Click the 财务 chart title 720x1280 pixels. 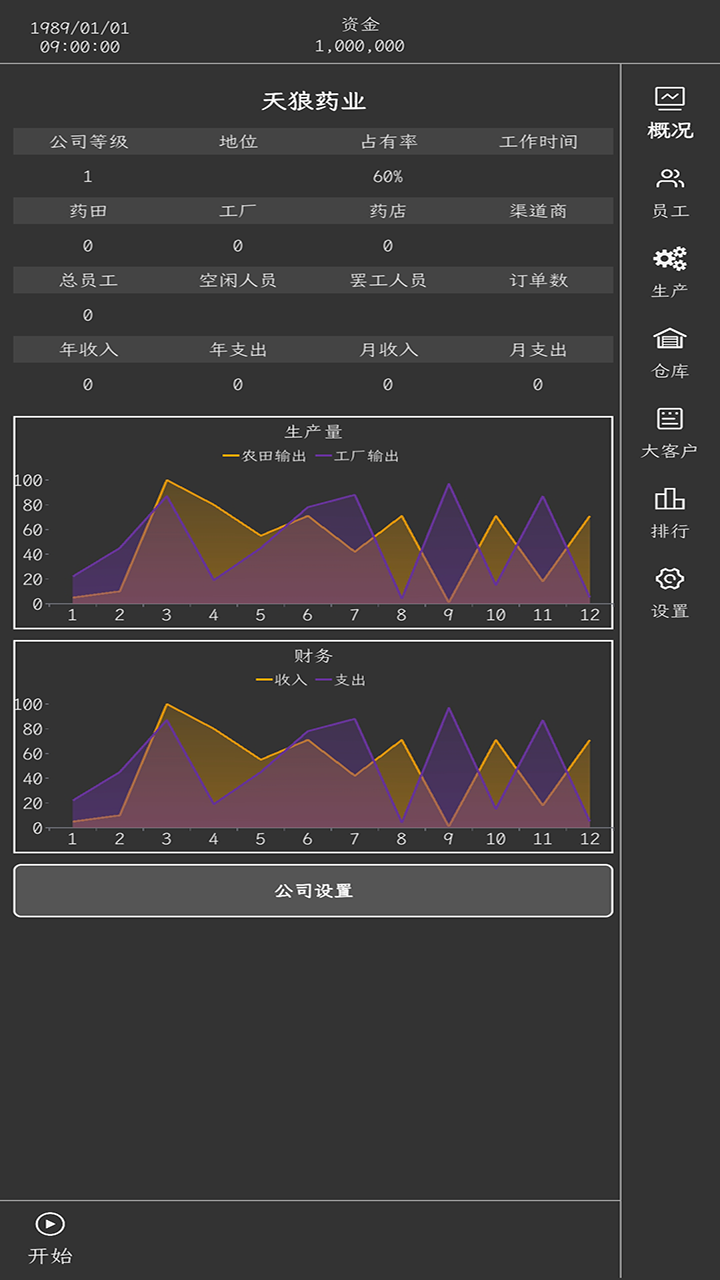313,656
